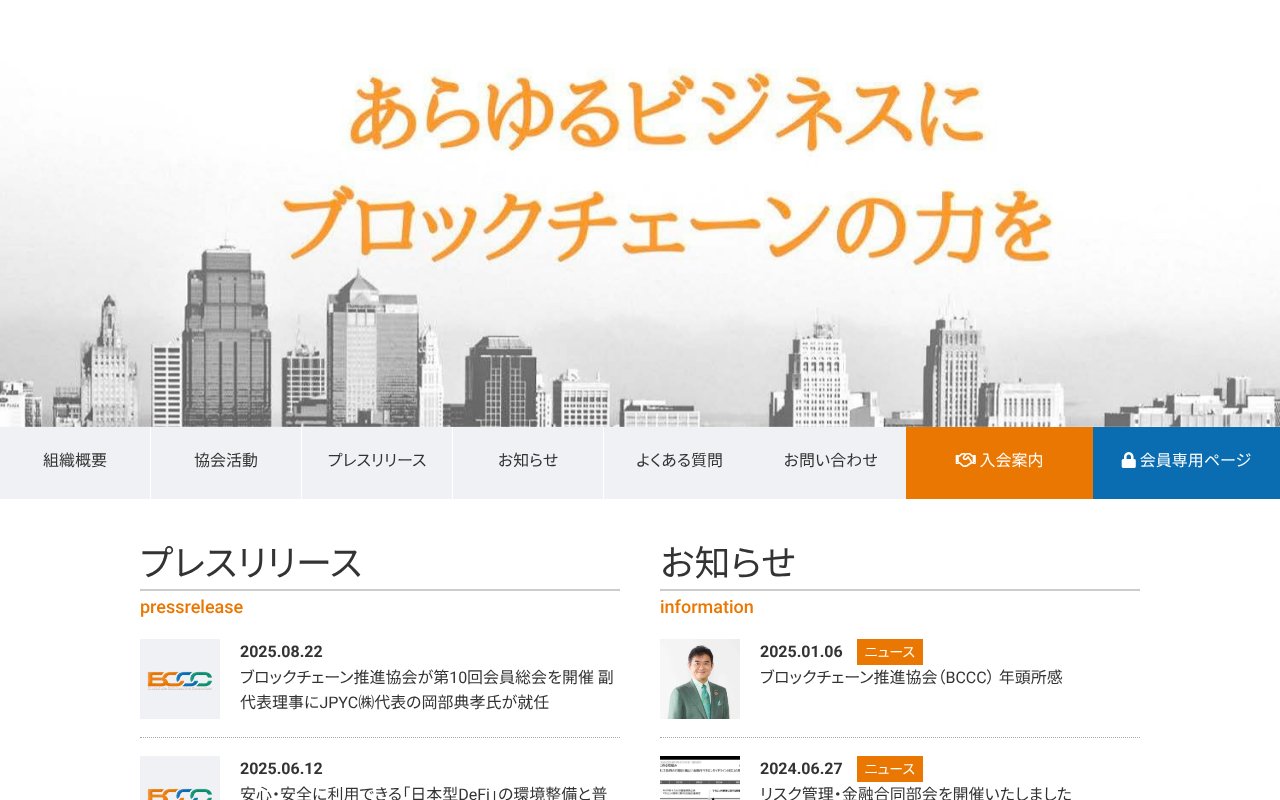The height and width of the screenshot is (800, 1280).
Task: Open the 協会活動 navigation menu item
Action: click(225, 461)
